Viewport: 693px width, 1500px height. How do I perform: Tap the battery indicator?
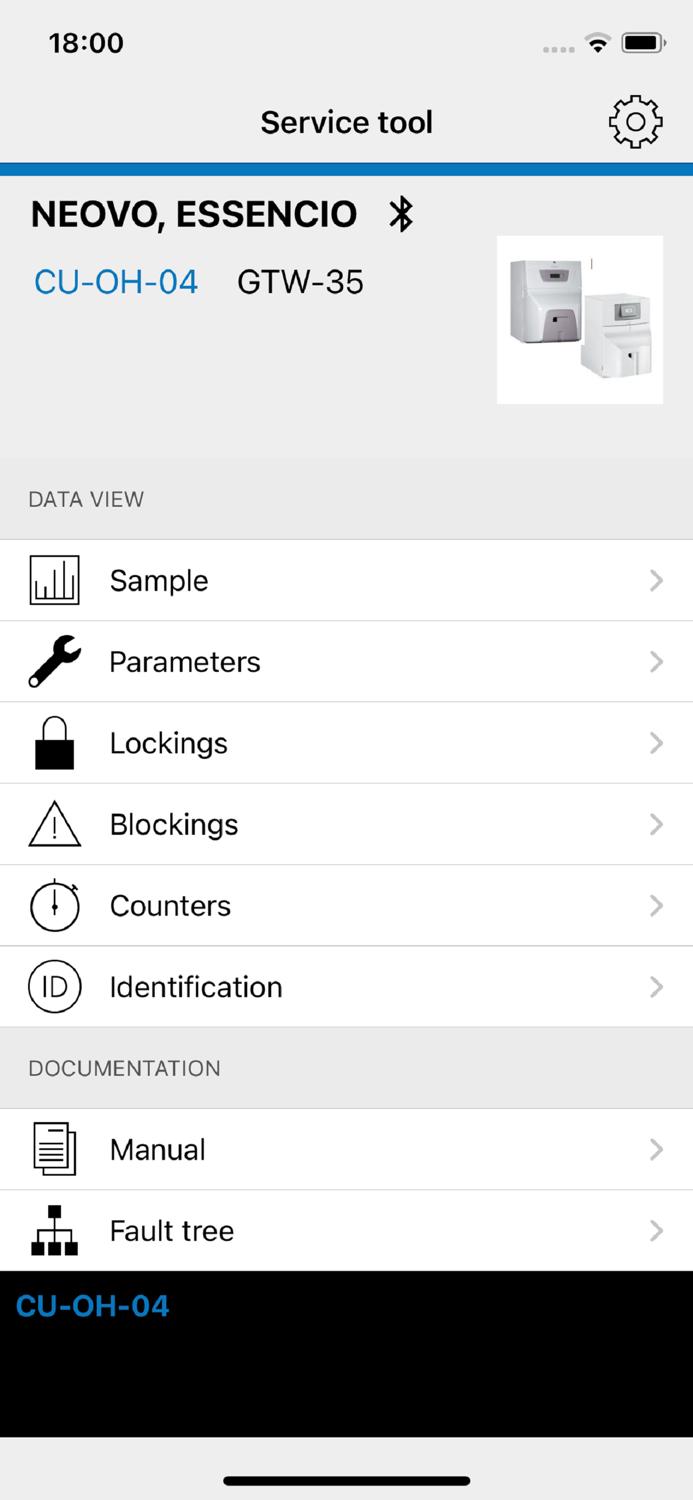pos(640,42)
